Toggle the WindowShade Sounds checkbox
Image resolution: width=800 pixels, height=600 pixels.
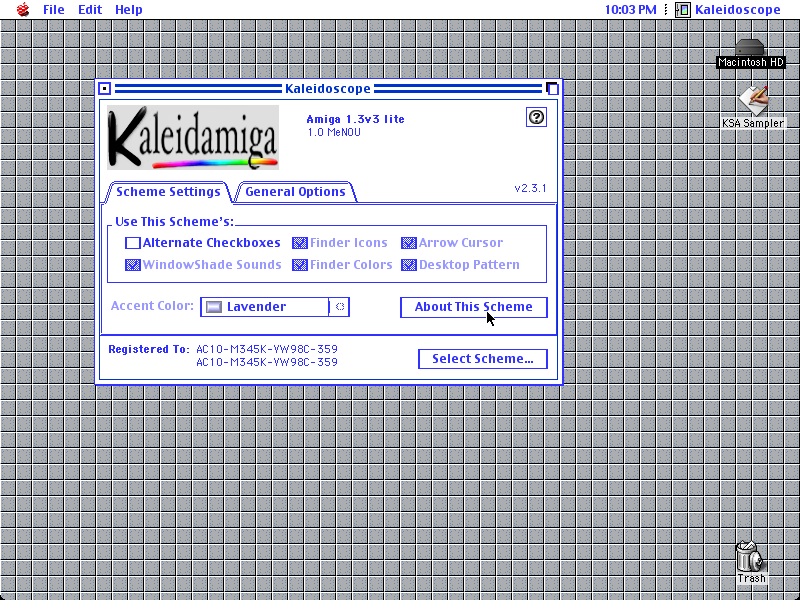(203, 265)
